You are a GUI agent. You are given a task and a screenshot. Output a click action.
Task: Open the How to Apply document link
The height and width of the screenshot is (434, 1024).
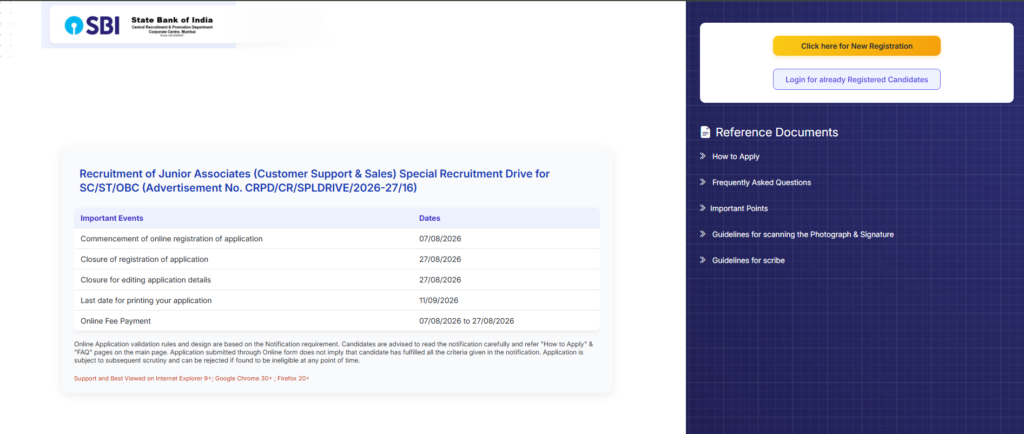pos(735,157)
